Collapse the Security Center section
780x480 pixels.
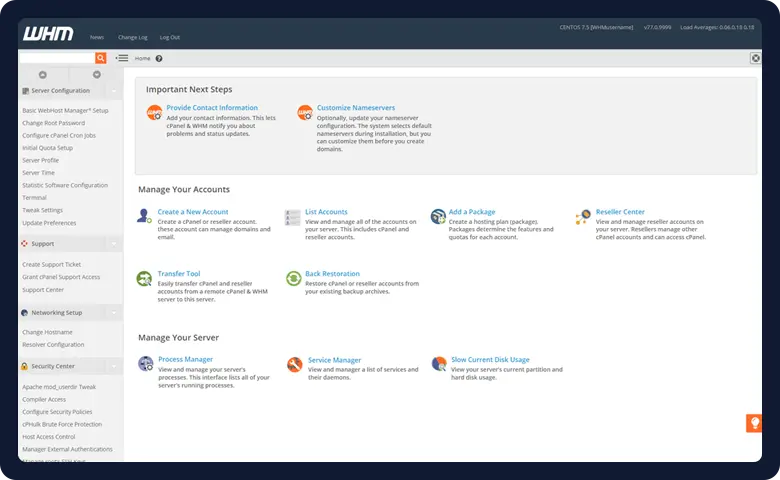(x=114, y=366)
